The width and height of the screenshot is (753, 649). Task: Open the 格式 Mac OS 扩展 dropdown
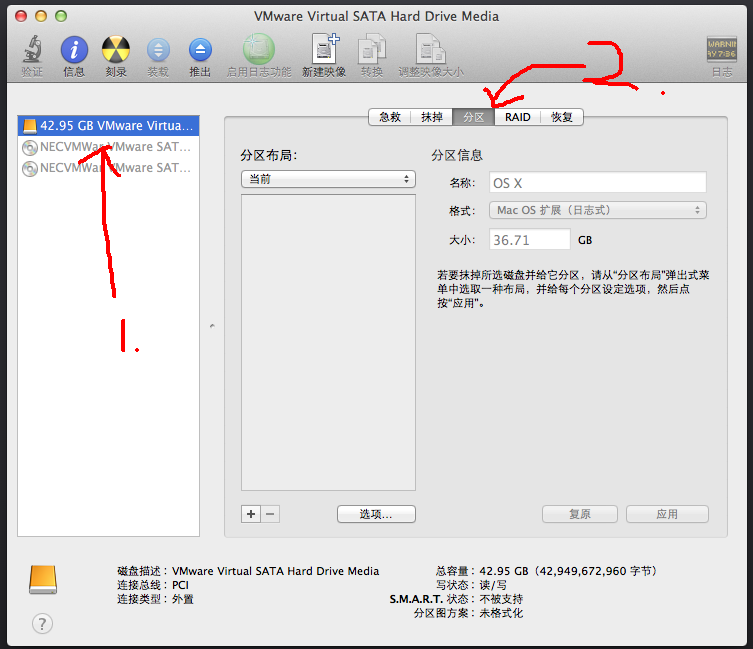pyautogui.click(x=597, y=210)
